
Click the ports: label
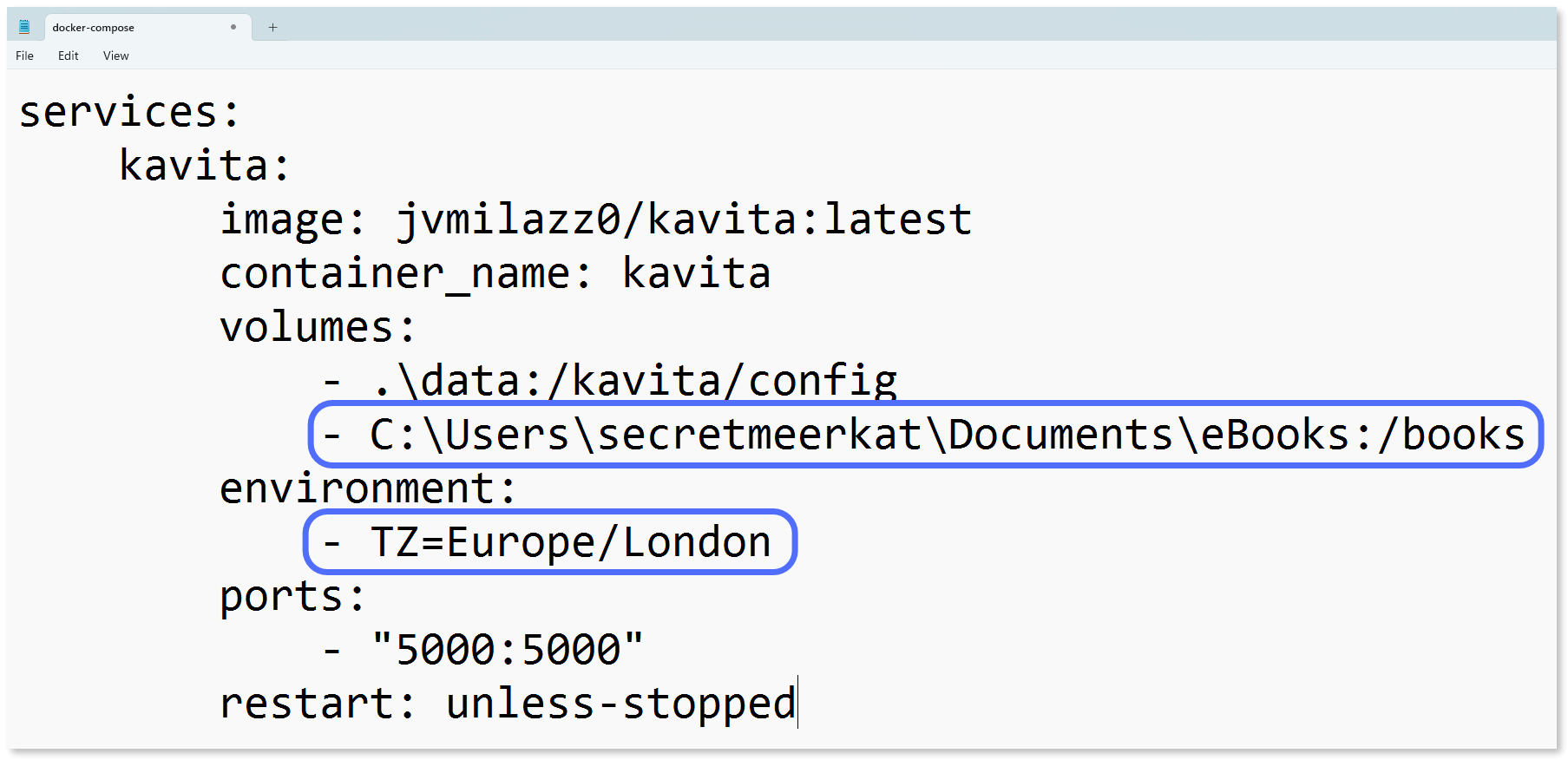[x=291, y=595]
